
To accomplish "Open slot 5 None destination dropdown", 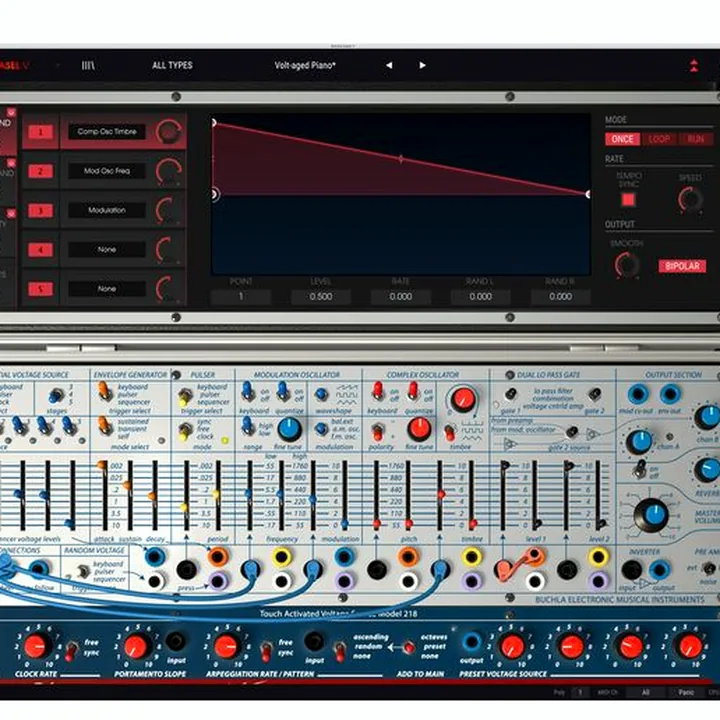I will tap(107, 289).
